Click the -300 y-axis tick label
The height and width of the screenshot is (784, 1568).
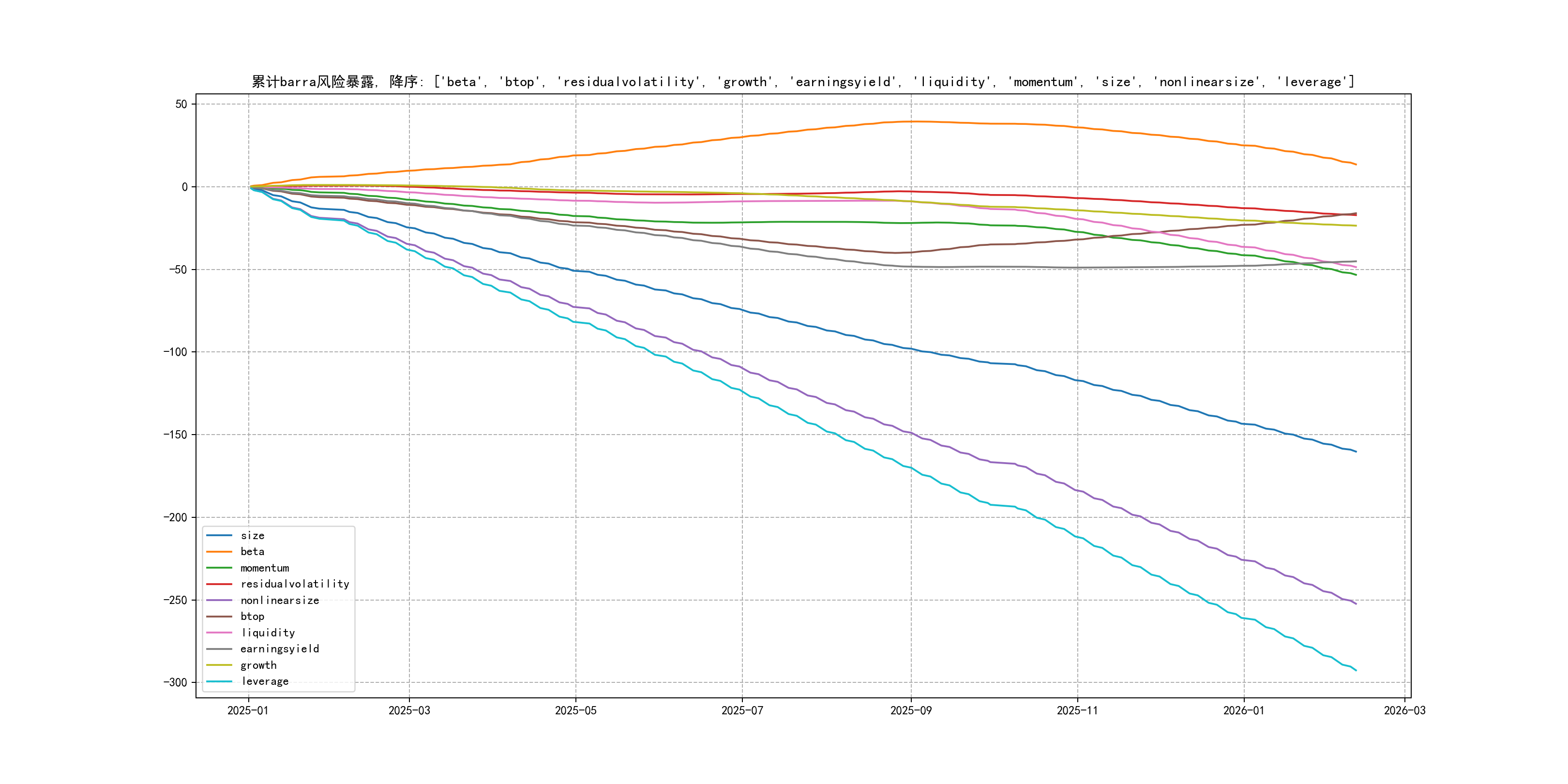175,682
